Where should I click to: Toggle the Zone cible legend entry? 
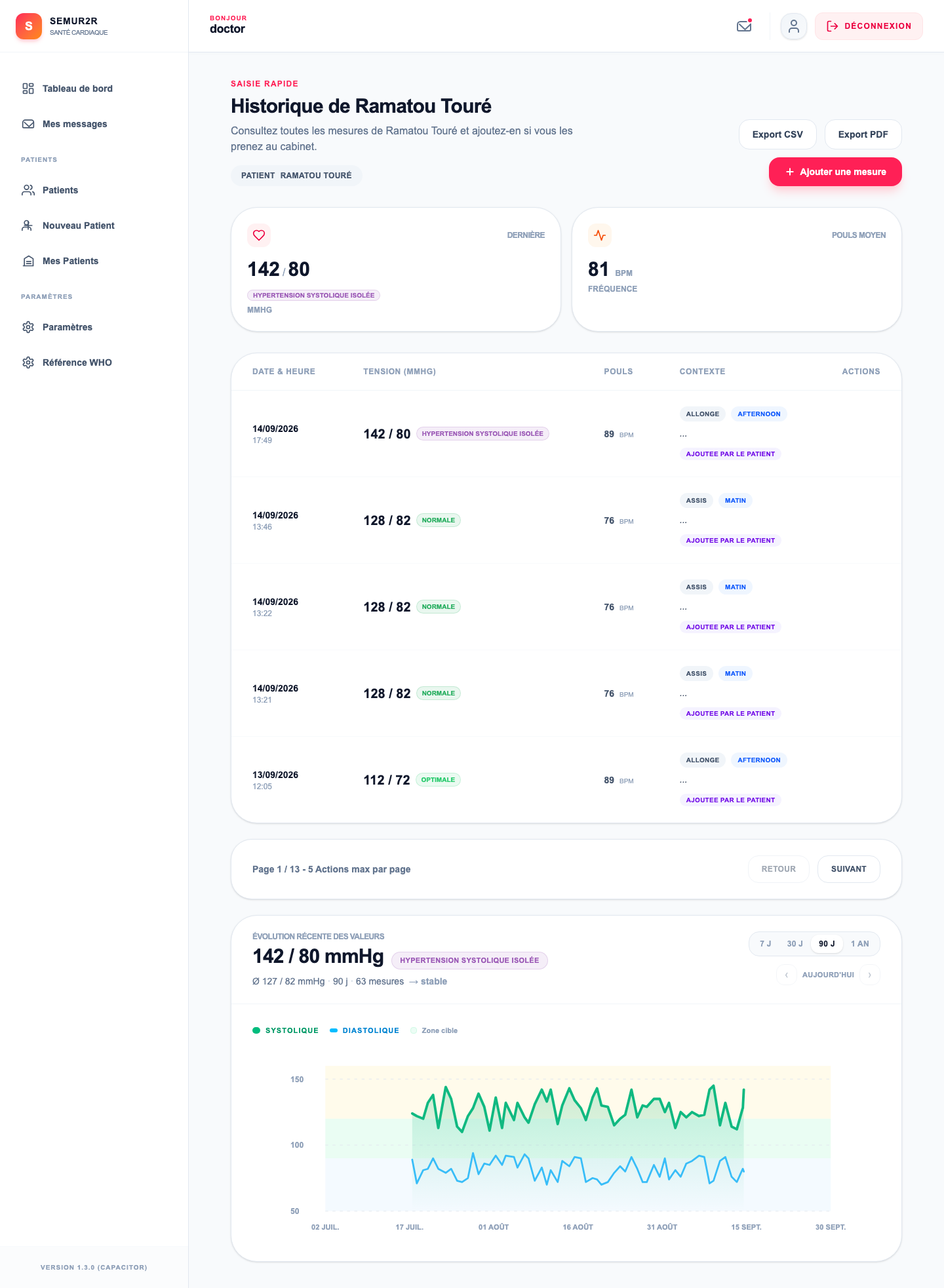pos(434,1030)
